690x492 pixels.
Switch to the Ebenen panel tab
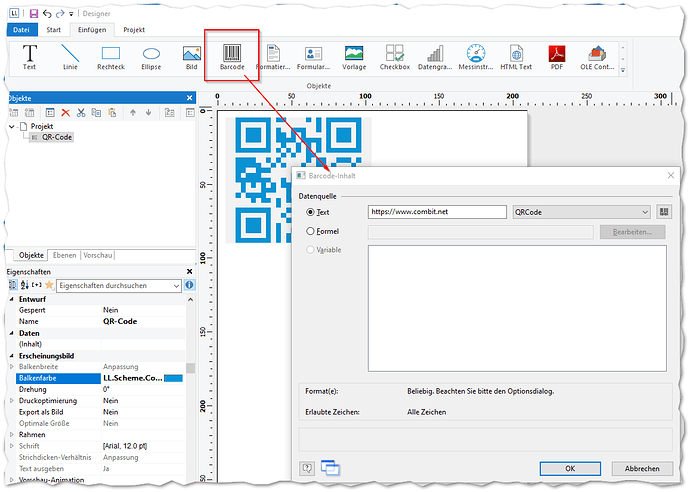point(65,255)
